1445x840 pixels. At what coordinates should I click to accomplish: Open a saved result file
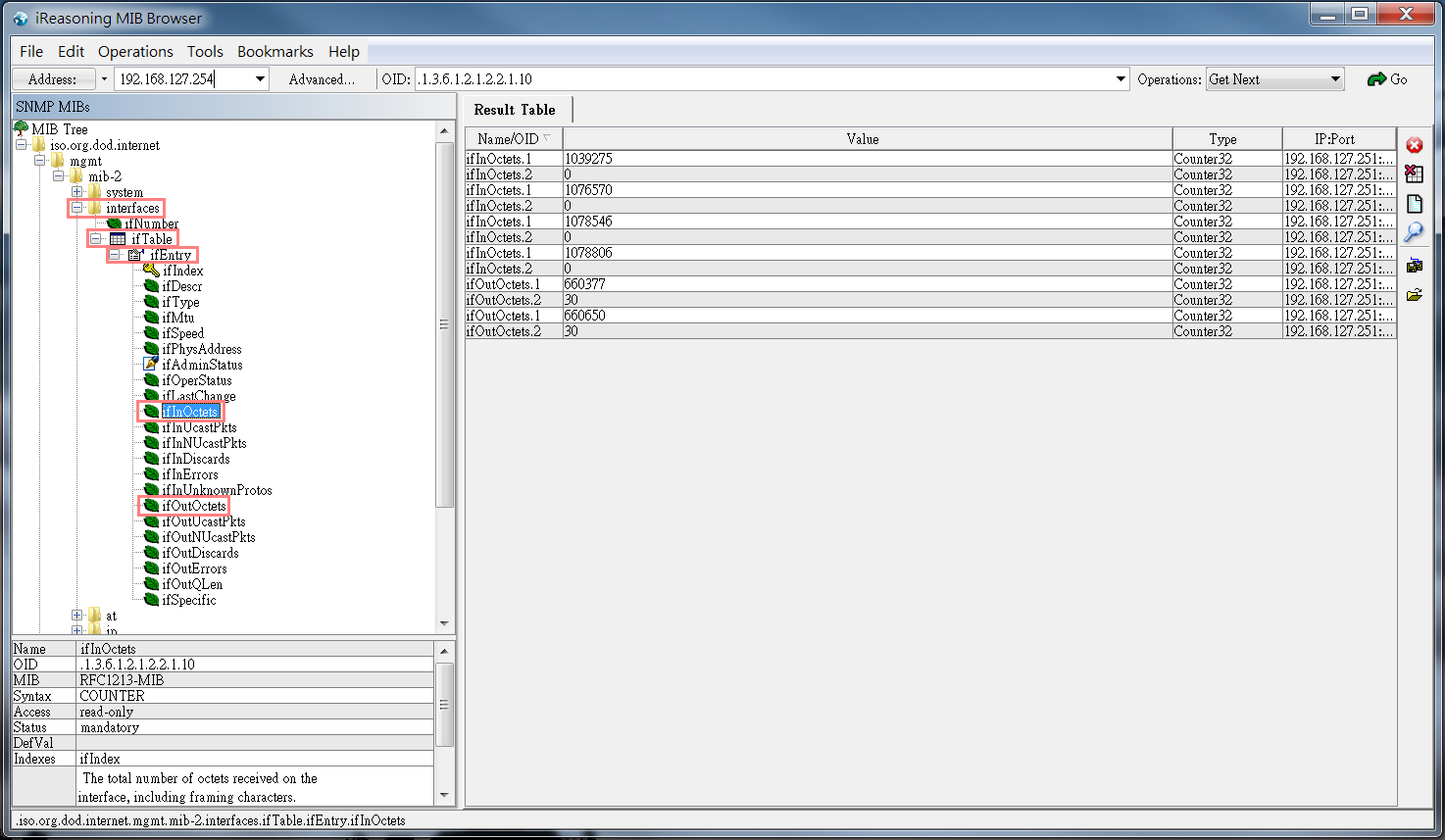pos(1415,293)
